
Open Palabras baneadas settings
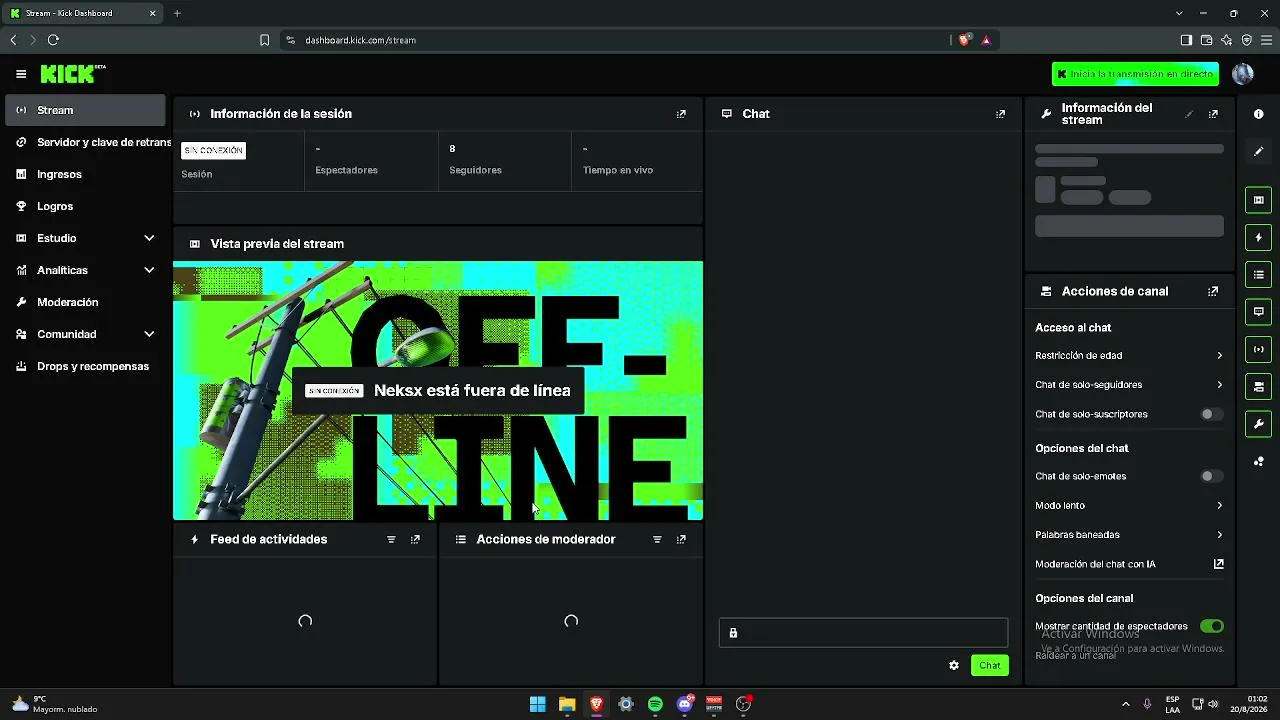tap(1129, 535)
